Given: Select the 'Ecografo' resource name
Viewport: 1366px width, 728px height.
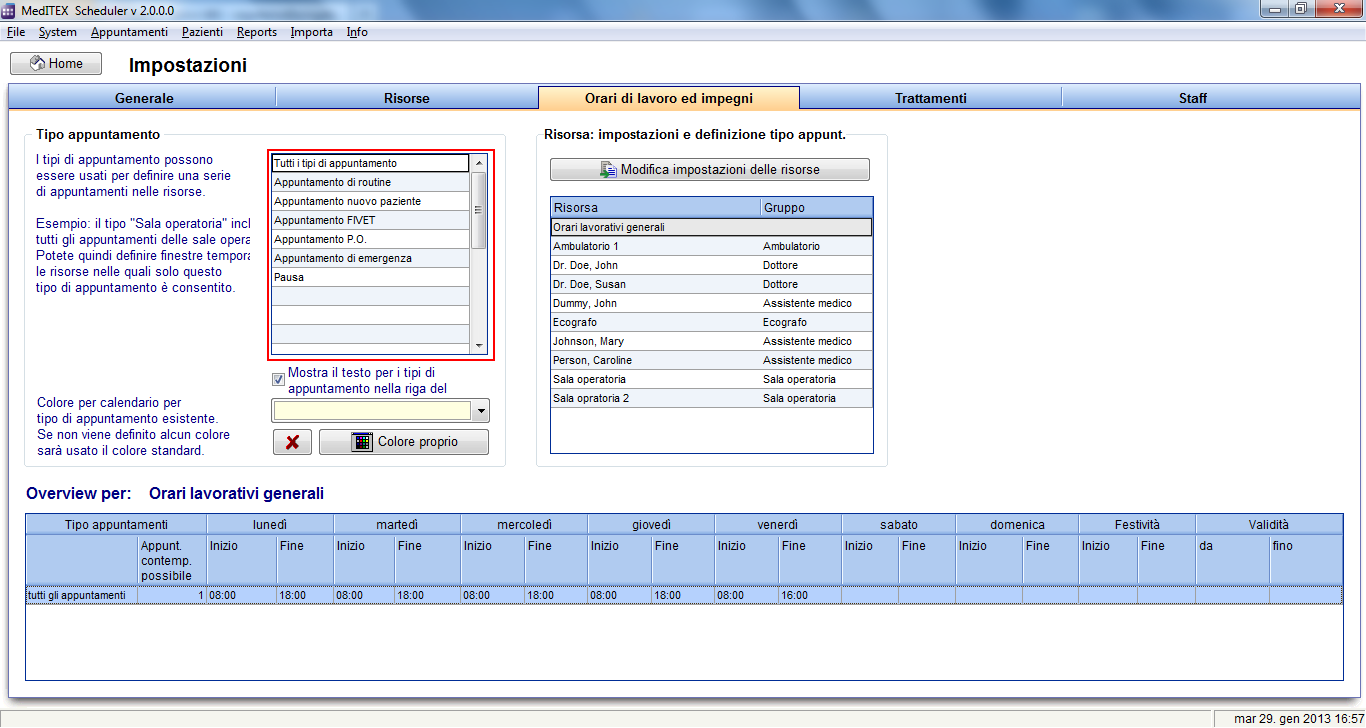Looking at the screenshot, I should [x=576, y=322].
